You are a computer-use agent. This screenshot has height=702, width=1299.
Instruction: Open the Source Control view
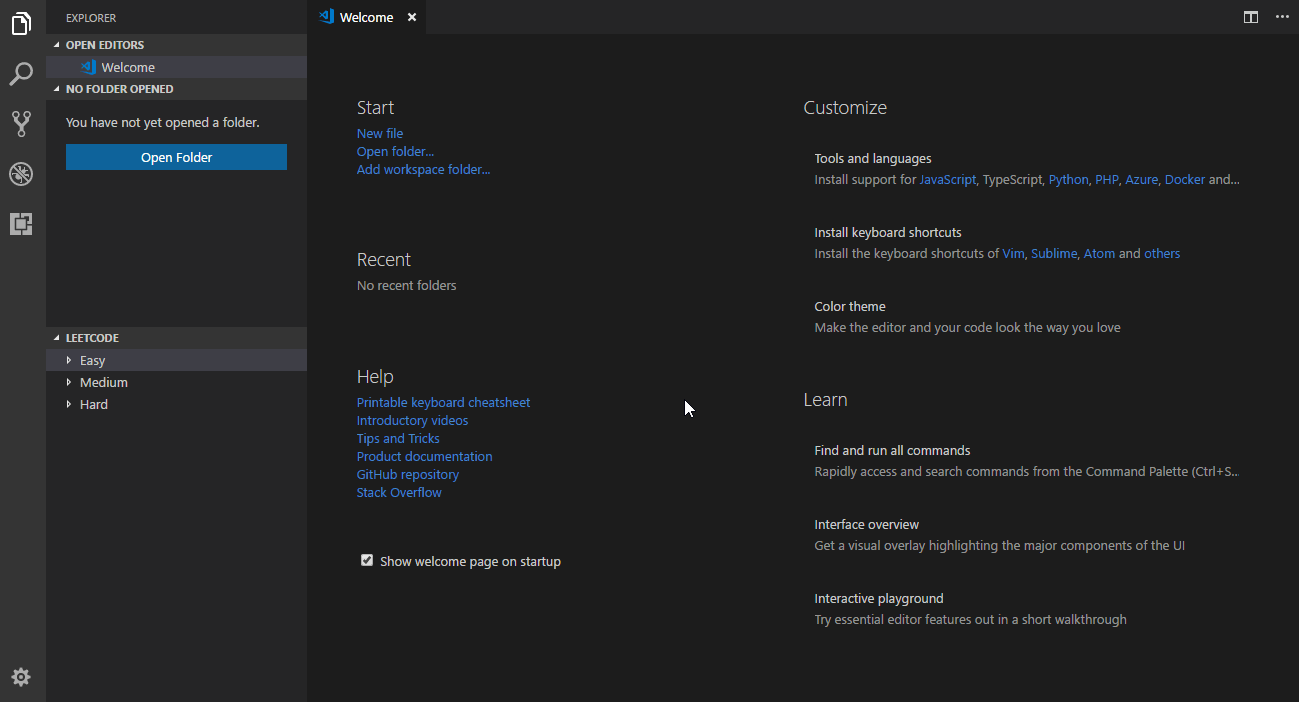click(x=21, y=124)
